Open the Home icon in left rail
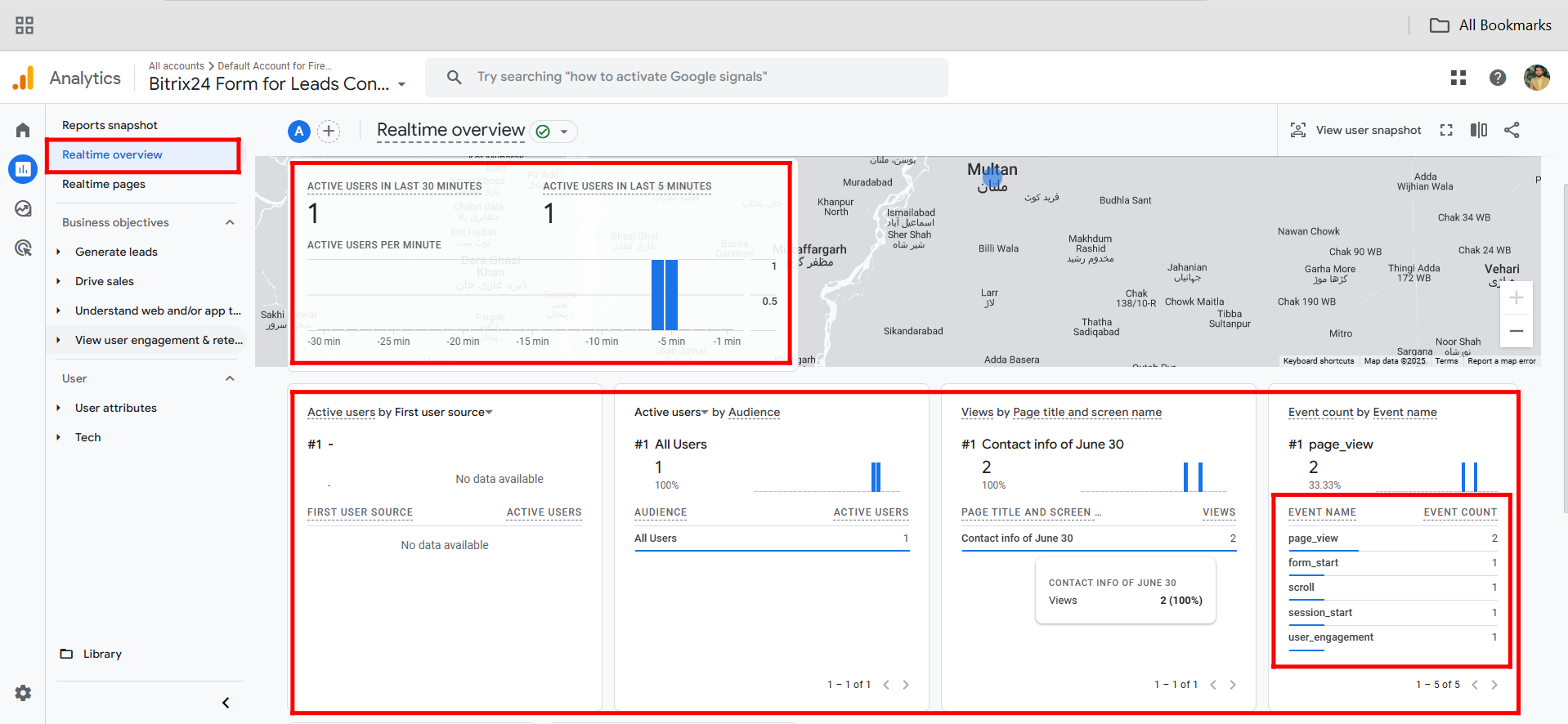The height and width of the screenshot is (724, 1568). pyautogui.click(x=23, y=130)
